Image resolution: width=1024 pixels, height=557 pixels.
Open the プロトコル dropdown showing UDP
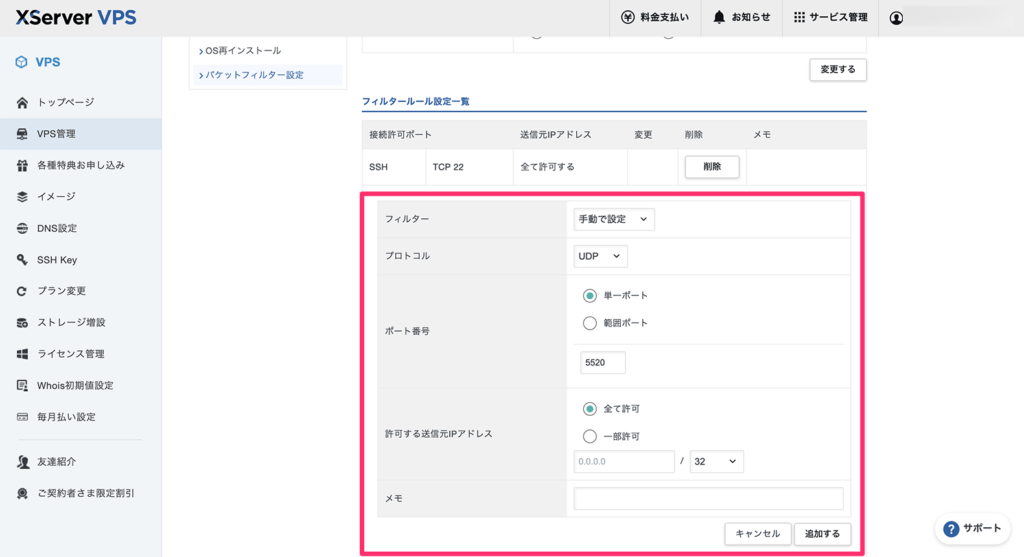click(600, 257)
